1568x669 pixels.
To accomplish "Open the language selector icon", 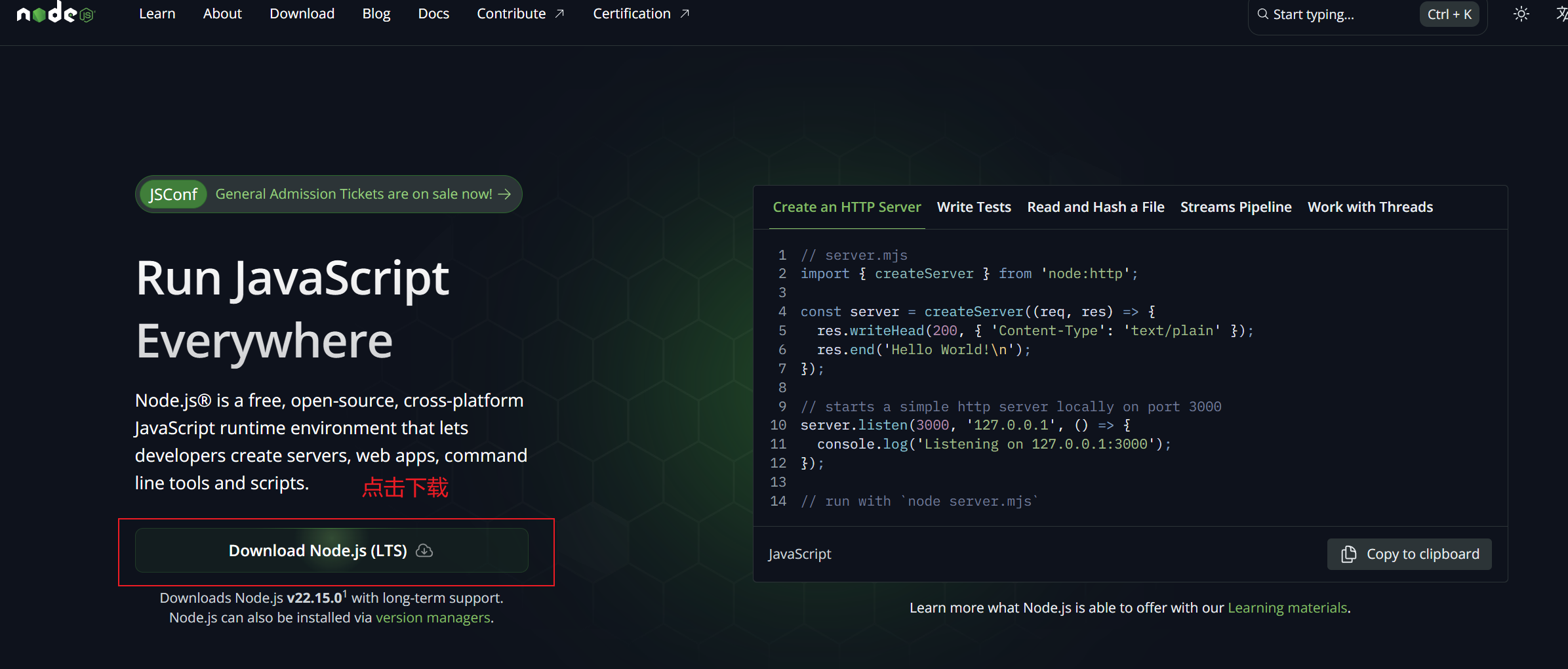I will (x=1562, y=14).
